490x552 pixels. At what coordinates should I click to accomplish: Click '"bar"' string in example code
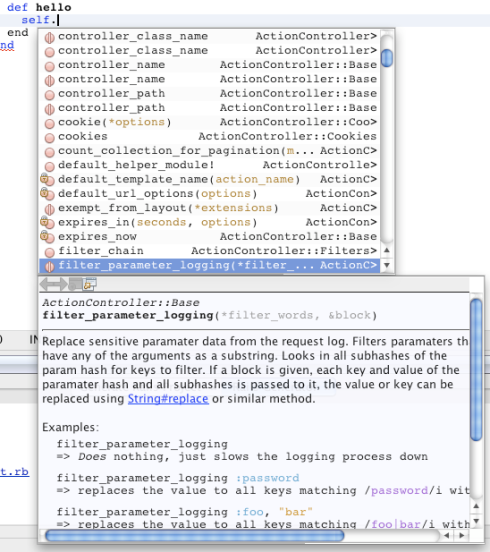(295, 512)
